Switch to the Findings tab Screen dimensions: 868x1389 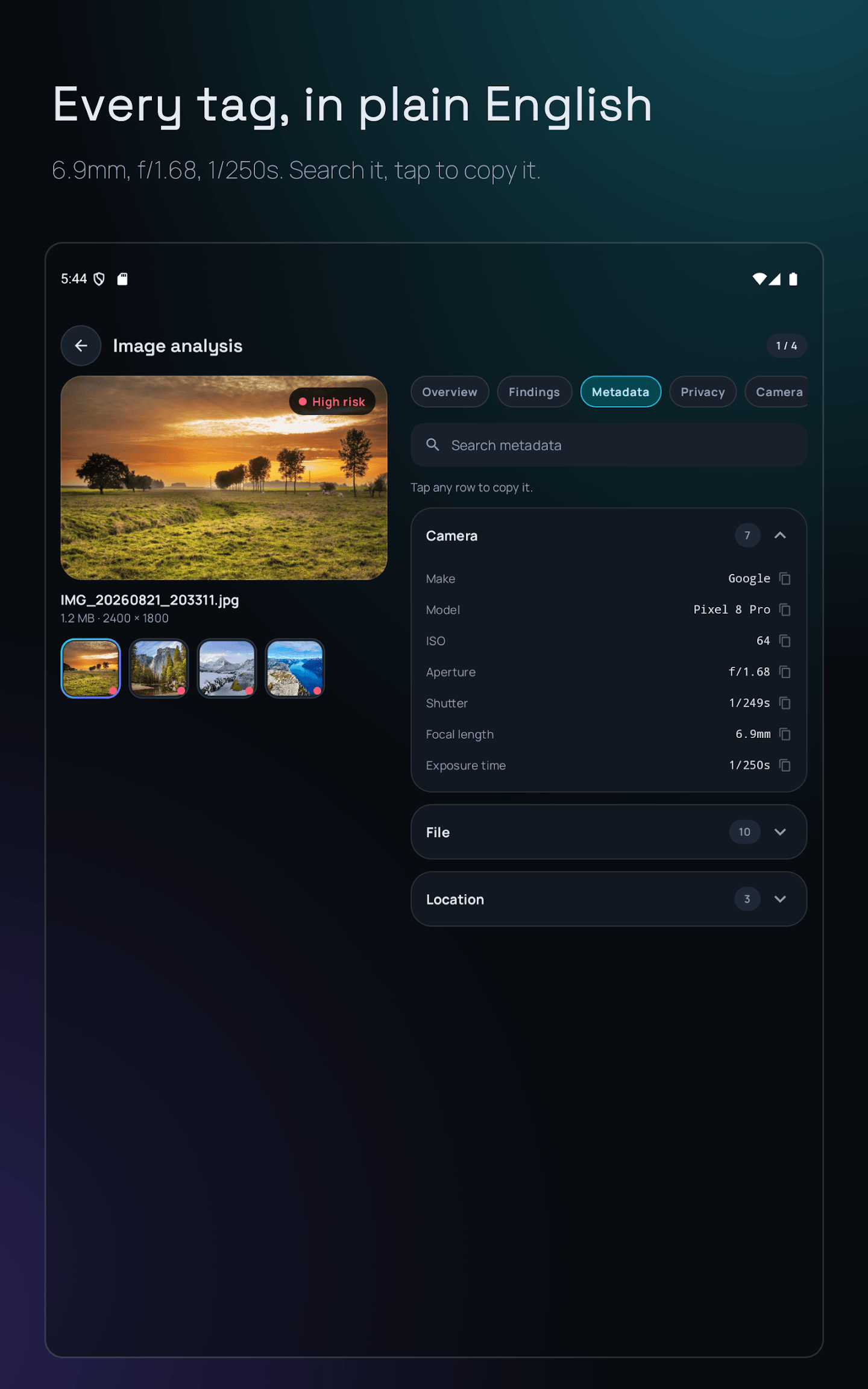[x=534, y=392]
